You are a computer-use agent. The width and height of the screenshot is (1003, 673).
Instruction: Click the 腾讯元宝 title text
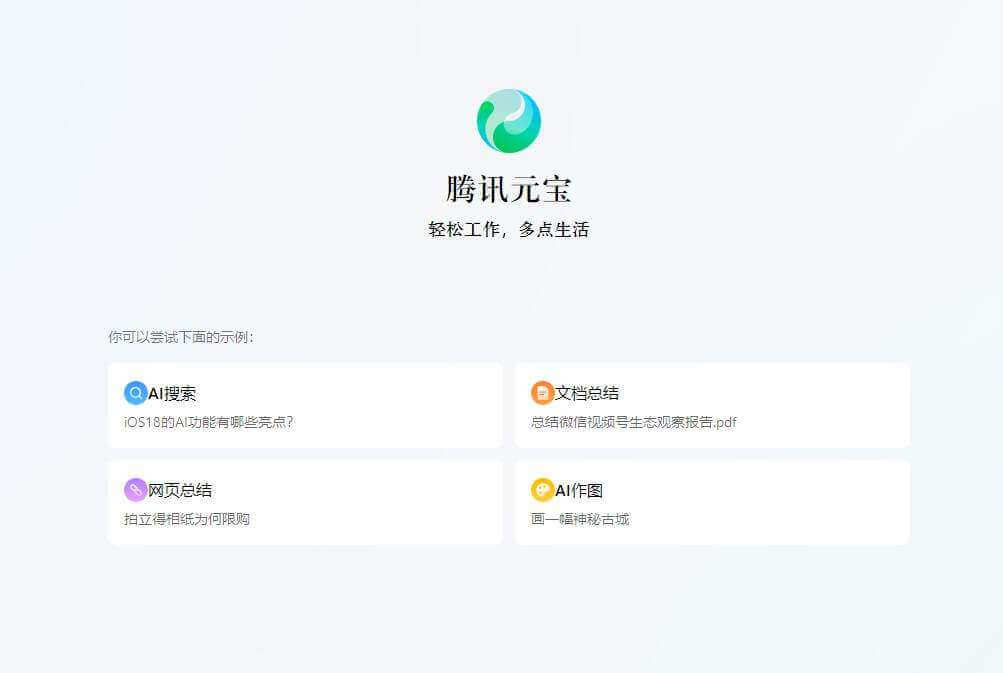(x=509, y=189)
